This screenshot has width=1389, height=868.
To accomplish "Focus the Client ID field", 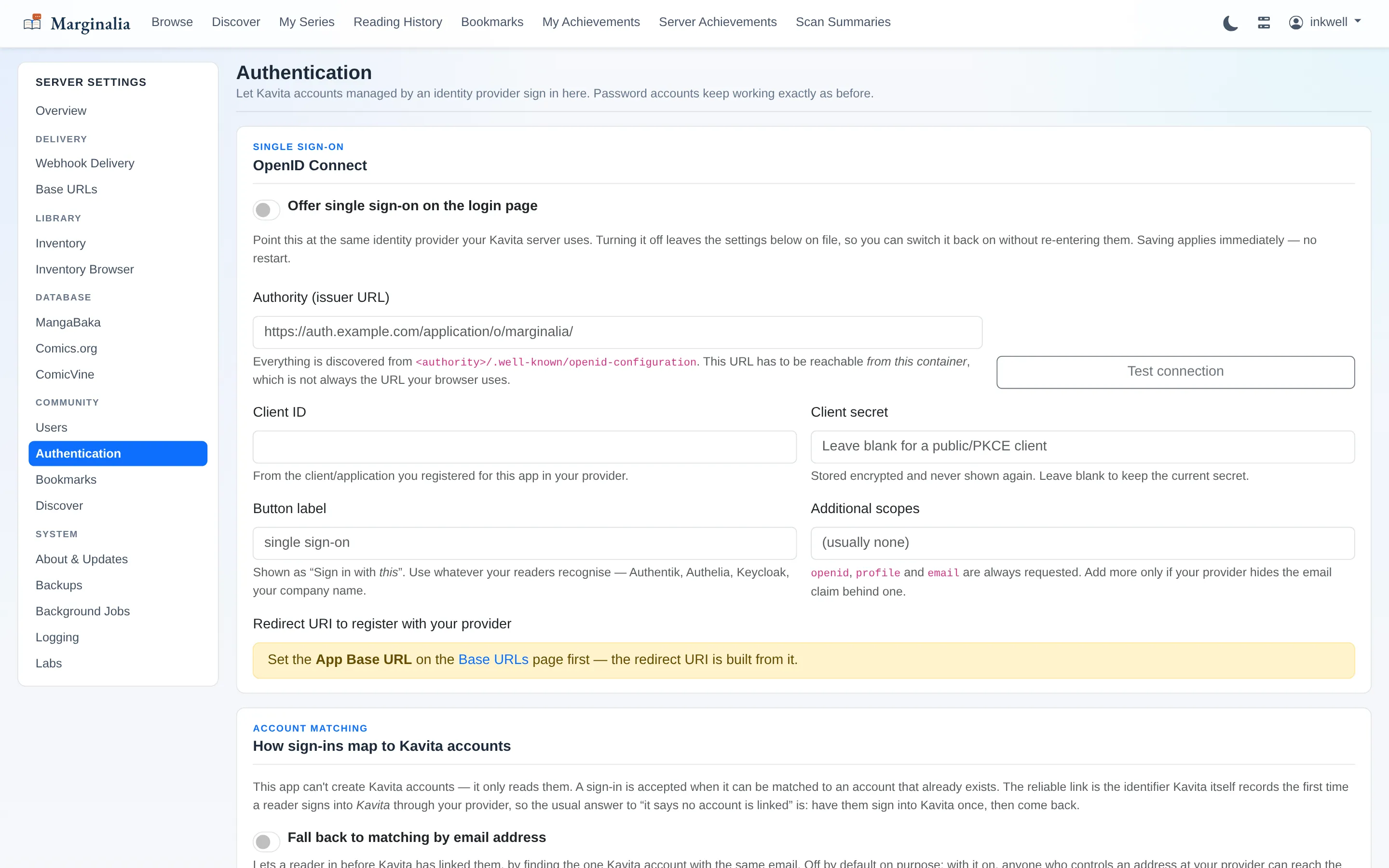I will (525, 447).
